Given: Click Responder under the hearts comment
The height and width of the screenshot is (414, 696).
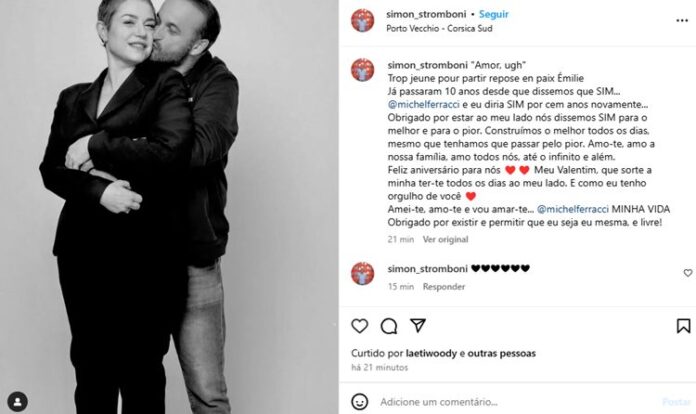Looking at the screenshot, I should 444,287.
